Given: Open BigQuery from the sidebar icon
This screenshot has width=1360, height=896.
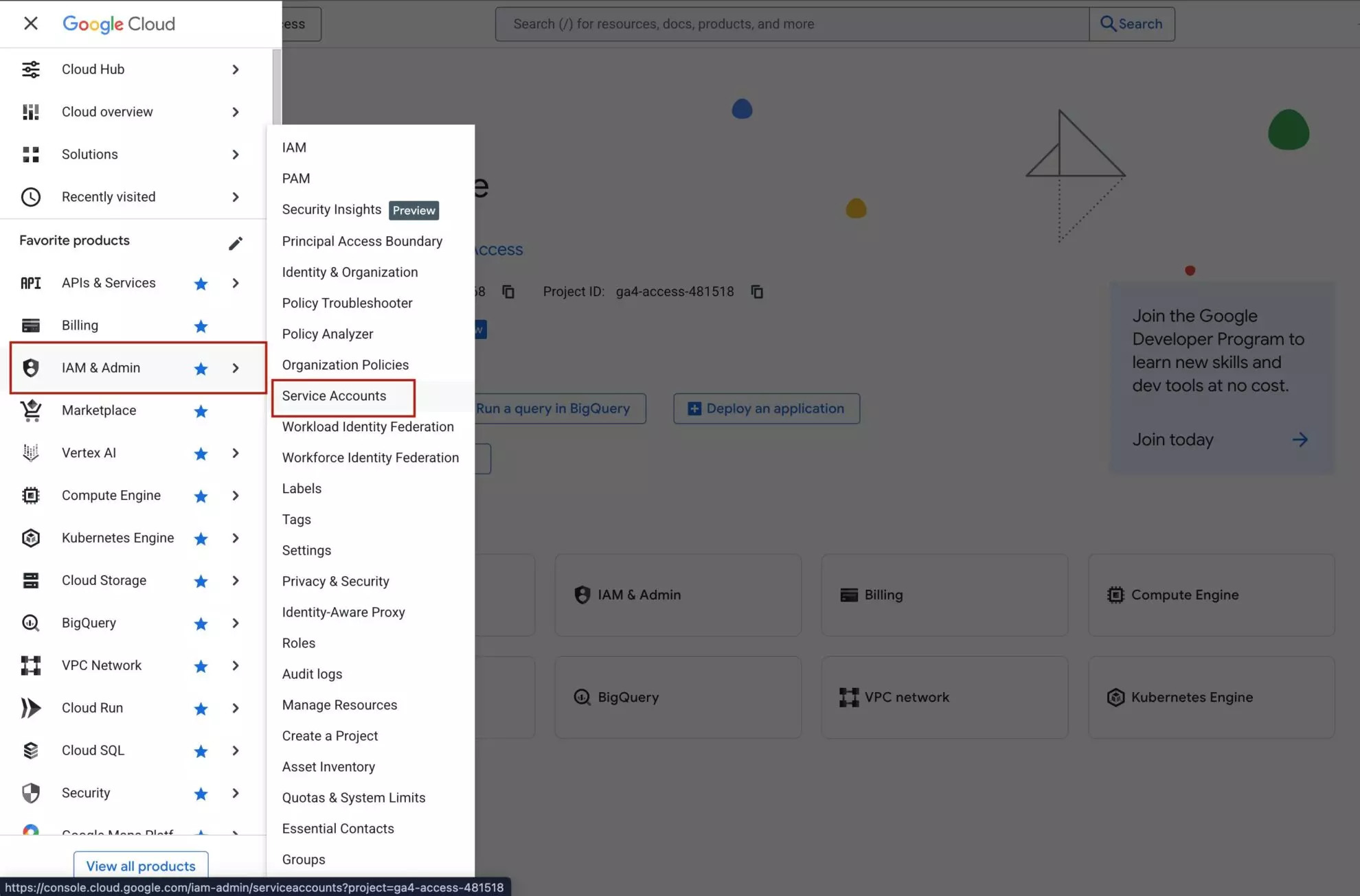Looking at the screenshot, I should point(31,623).
